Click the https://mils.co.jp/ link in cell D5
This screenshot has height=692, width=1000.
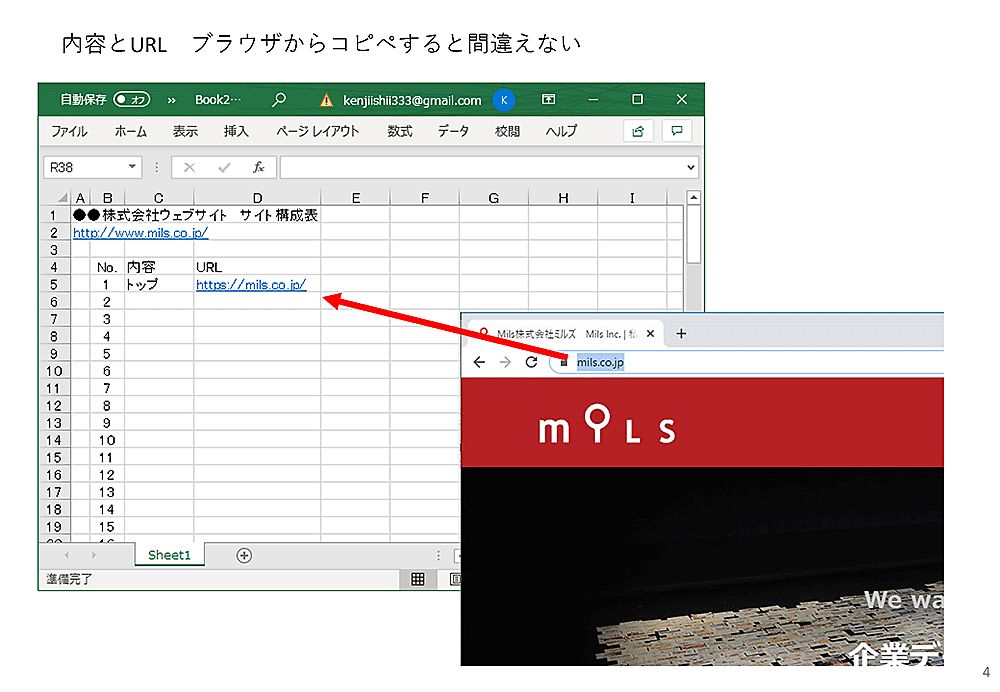coord(251,285)
